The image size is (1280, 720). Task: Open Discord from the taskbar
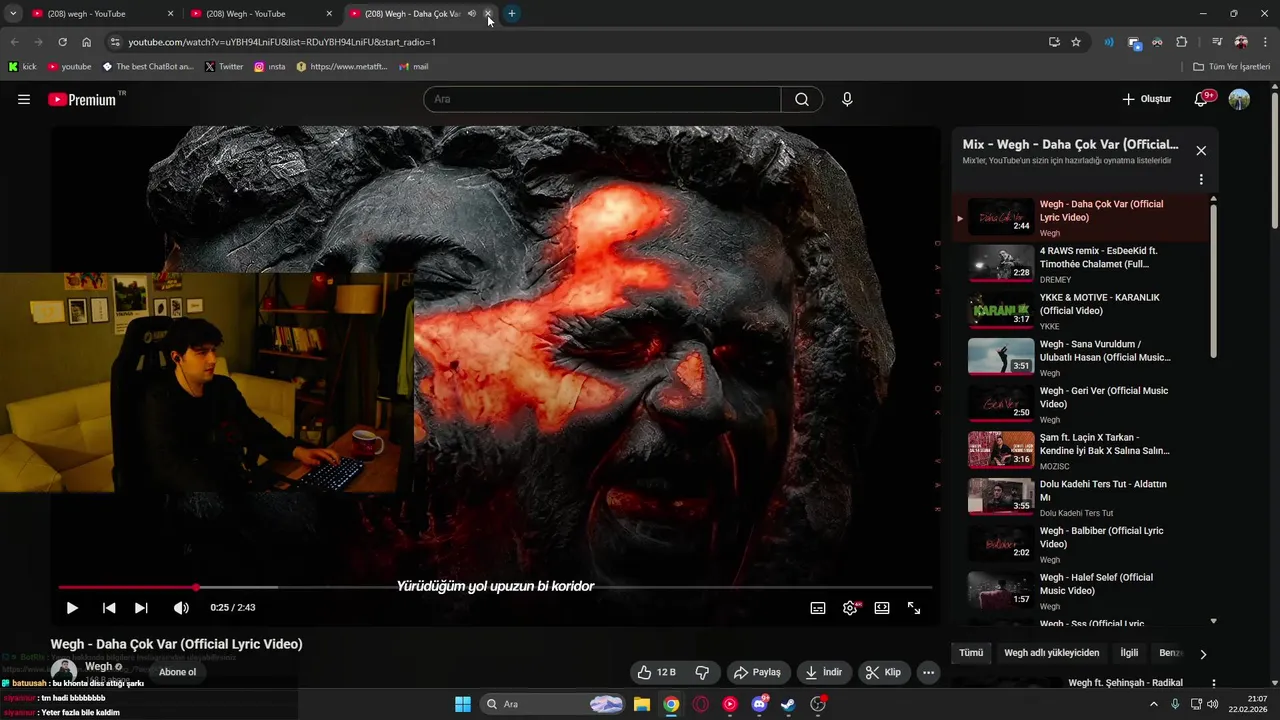coord(759,704)
